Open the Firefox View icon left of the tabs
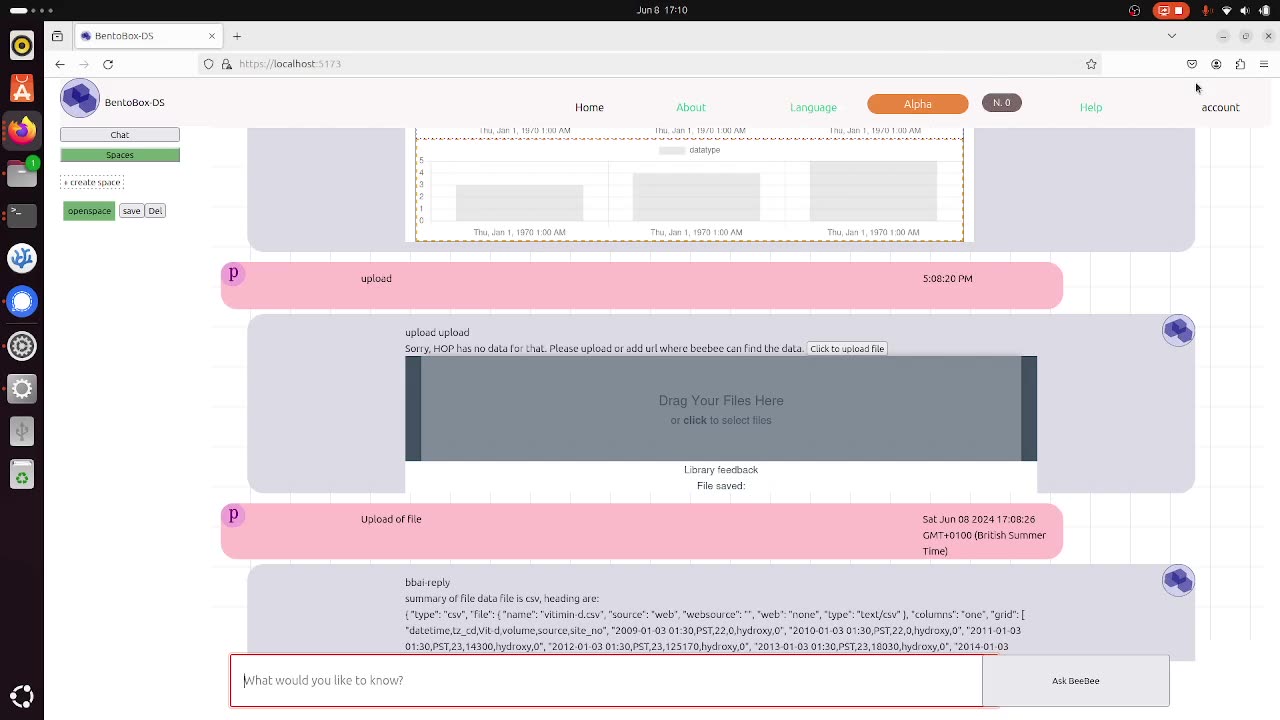Screen dimensions: 1280x720 (57, 36)
